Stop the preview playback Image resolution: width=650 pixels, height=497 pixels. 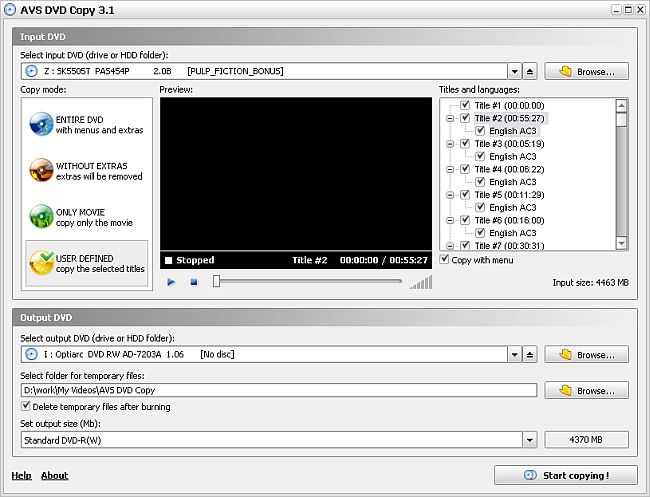coord(194,282)
